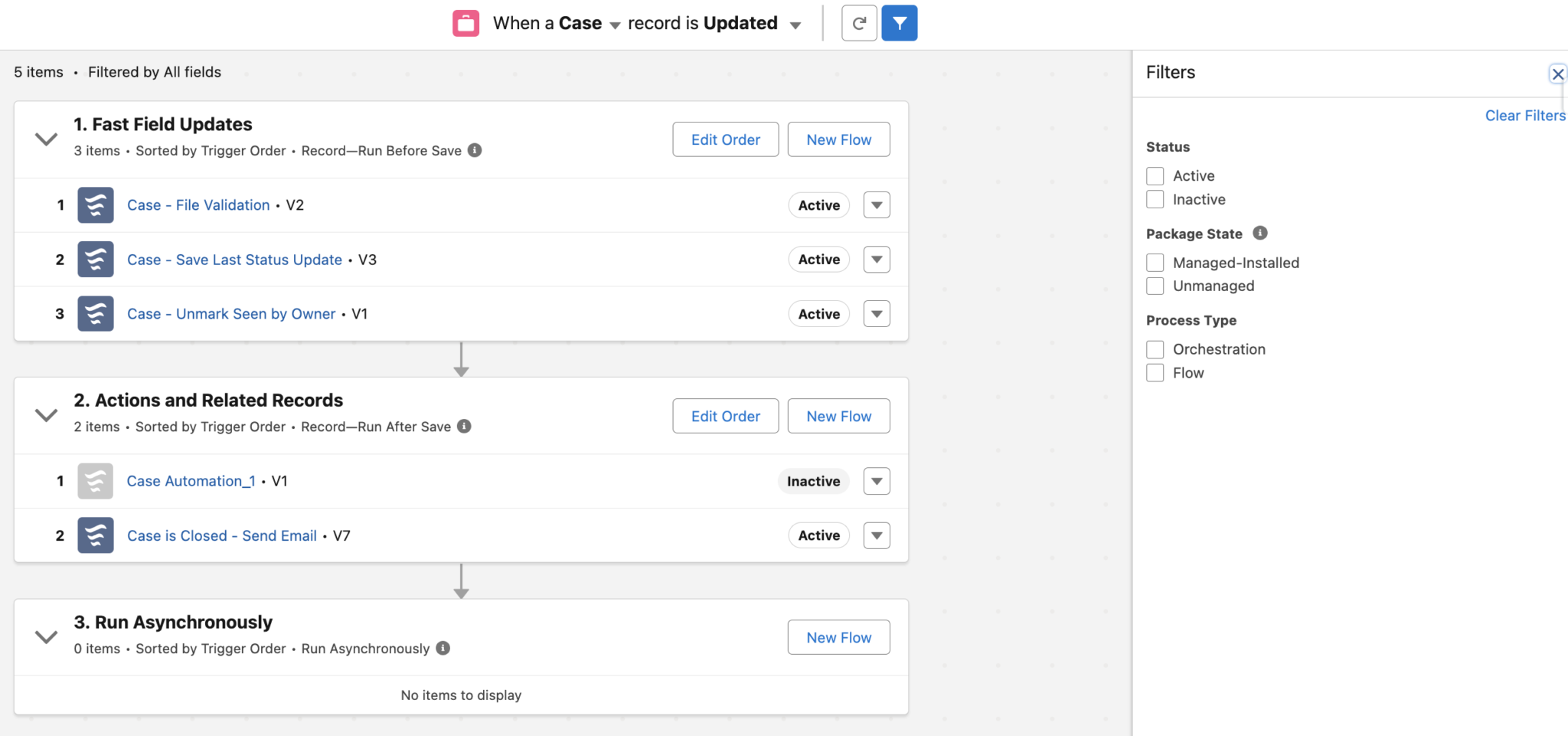Click the flow icon beside Case - File Validation
Viewport: 1568px width, 736px height.
click(x=95, y=204)
